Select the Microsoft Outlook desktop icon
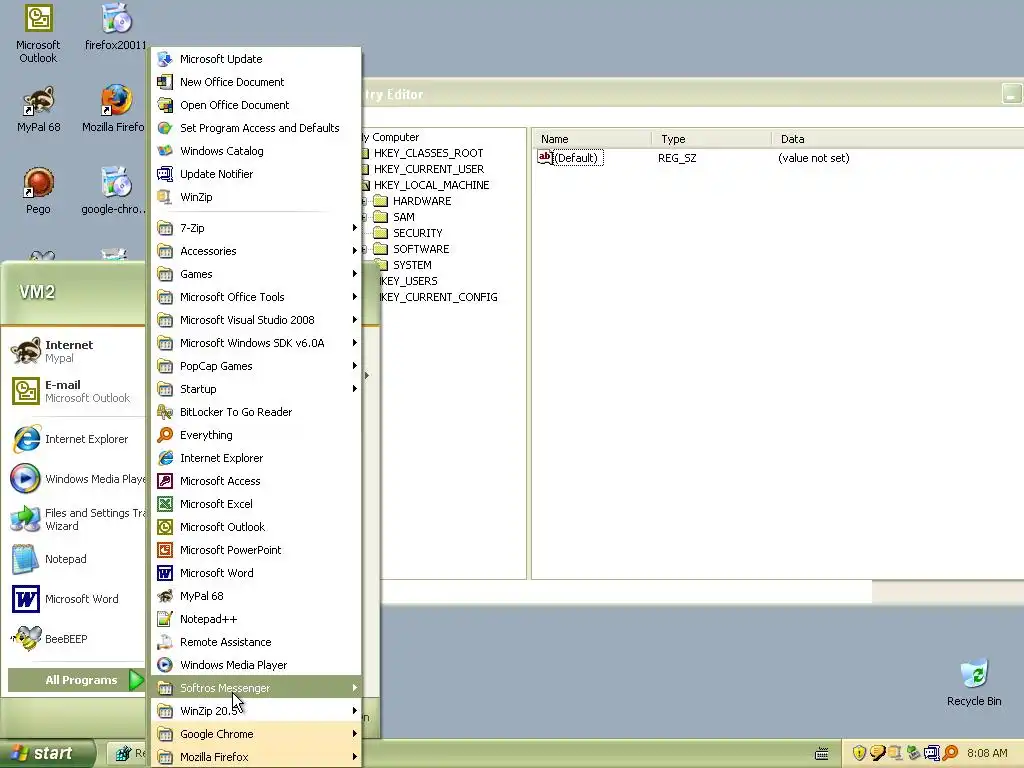The image size is (1024, 768). pos(38,34)
